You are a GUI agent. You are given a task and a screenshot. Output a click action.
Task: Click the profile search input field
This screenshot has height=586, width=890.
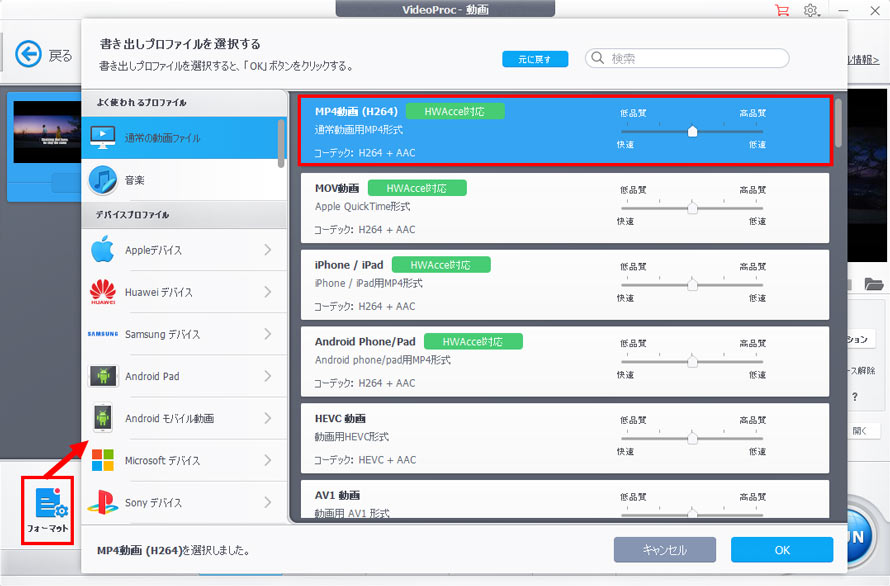[x=687, y=58]
